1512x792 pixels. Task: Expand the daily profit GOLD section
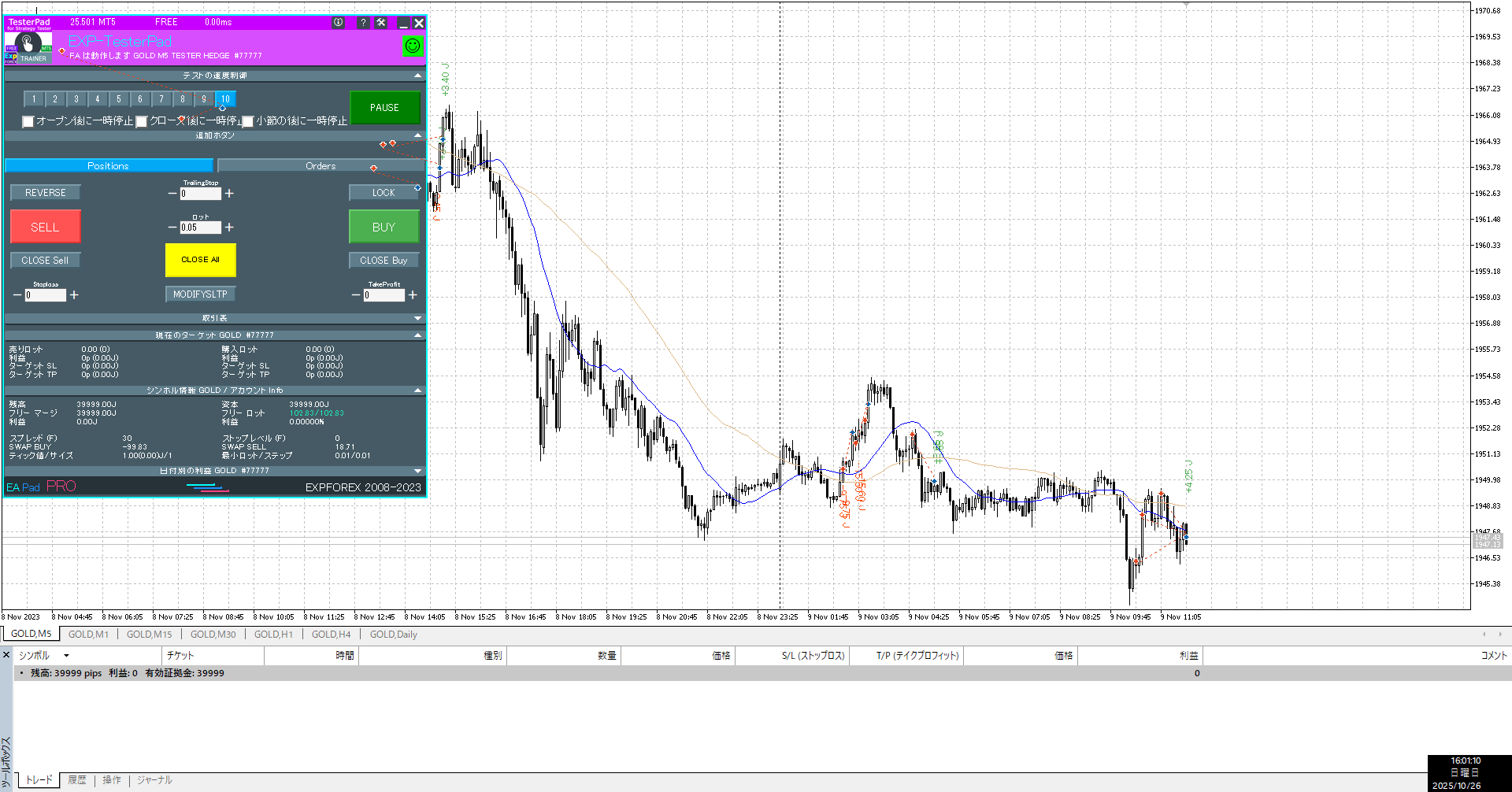[x=417, y=471]
